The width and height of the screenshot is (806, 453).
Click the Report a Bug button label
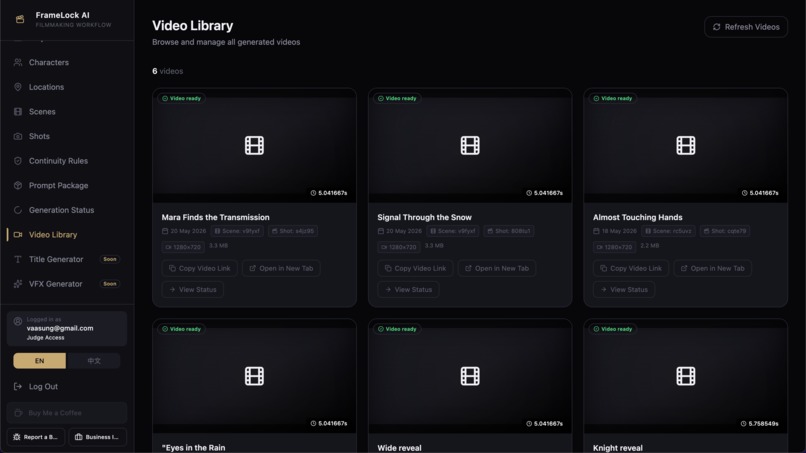pos(41,437)
